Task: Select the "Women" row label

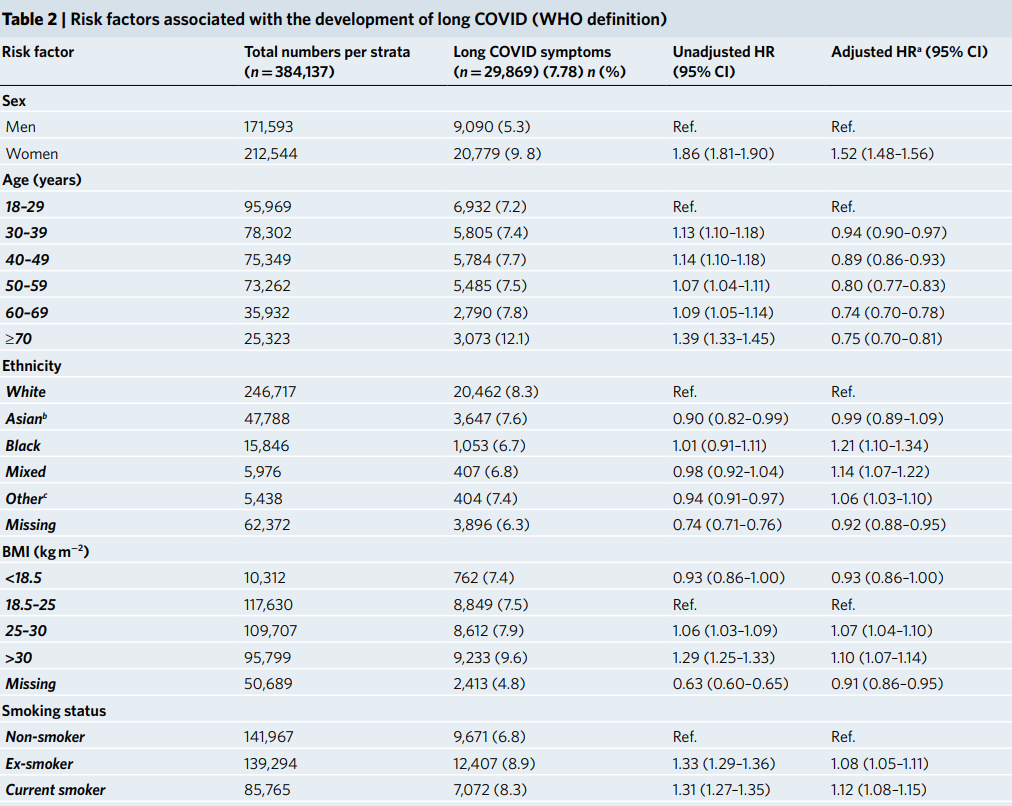Action: (x=32, y=154)
